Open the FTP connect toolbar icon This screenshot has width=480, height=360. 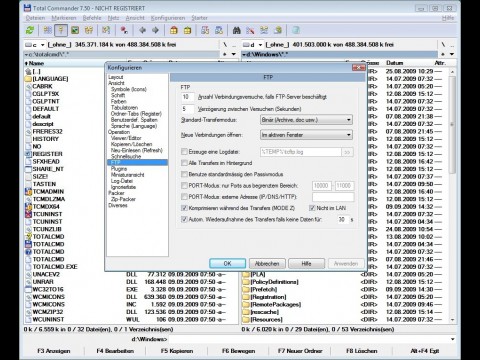point(205,30)
